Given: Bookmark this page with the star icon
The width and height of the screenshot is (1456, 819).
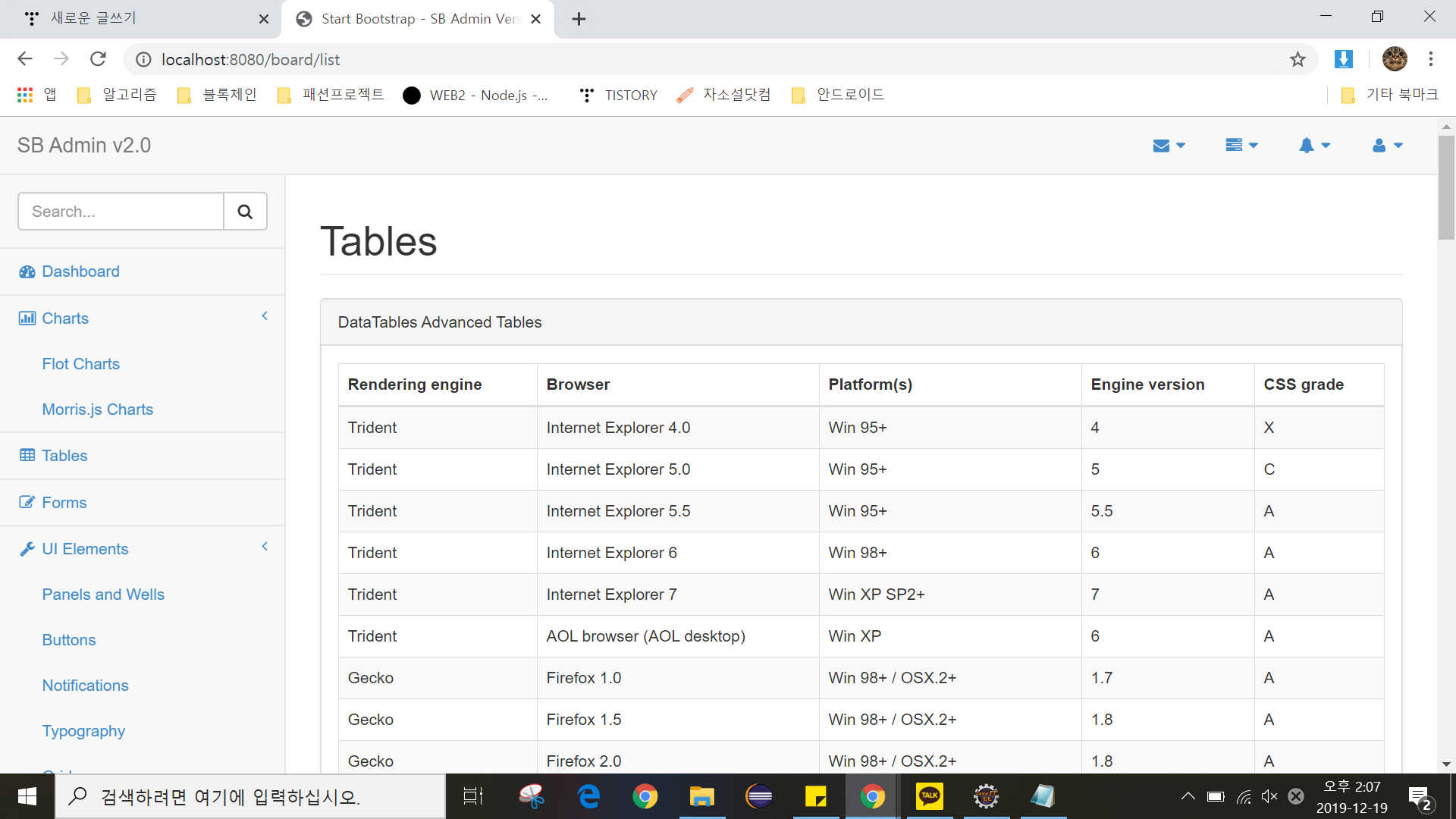Looking at the screenshot, I should (1298, 59).
